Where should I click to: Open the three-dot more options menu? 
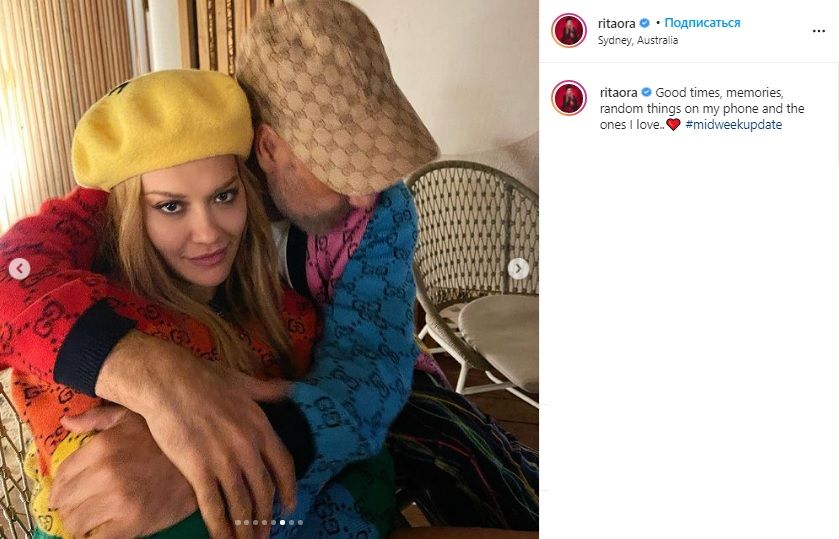818,31
